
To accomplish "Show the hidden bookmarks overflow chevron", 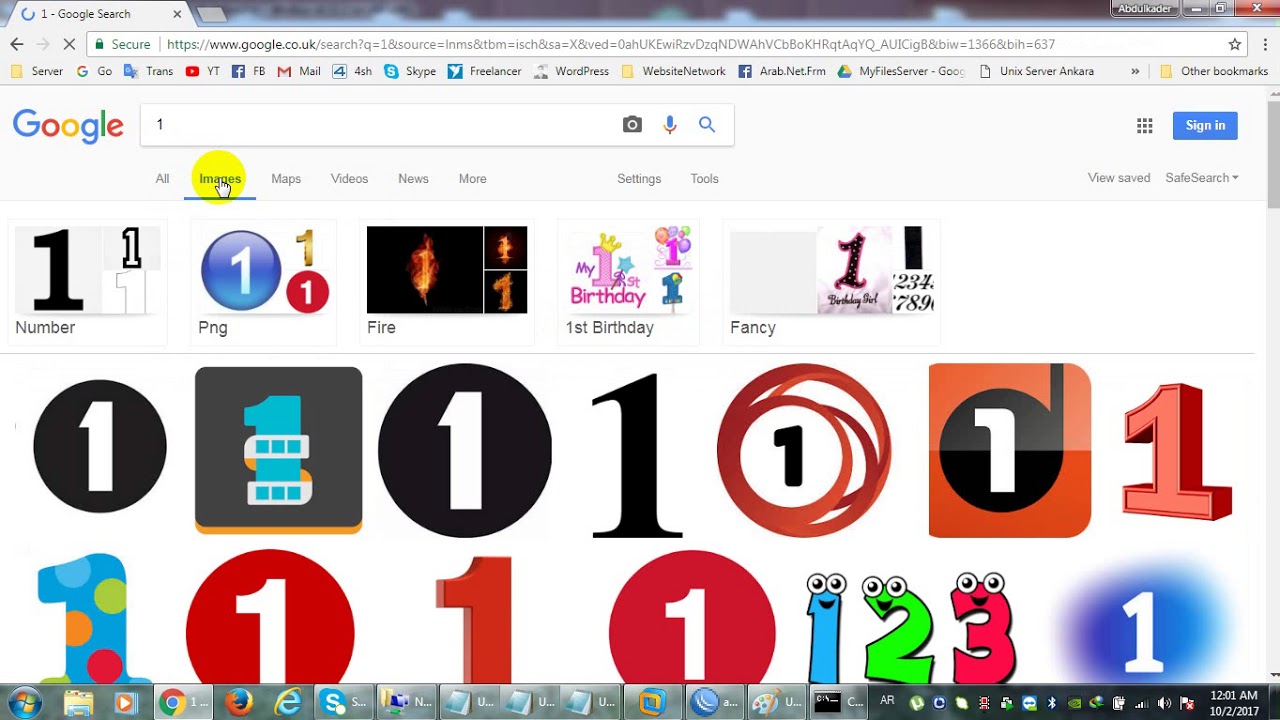I will pyautogui.click(x=1135, y=72).
